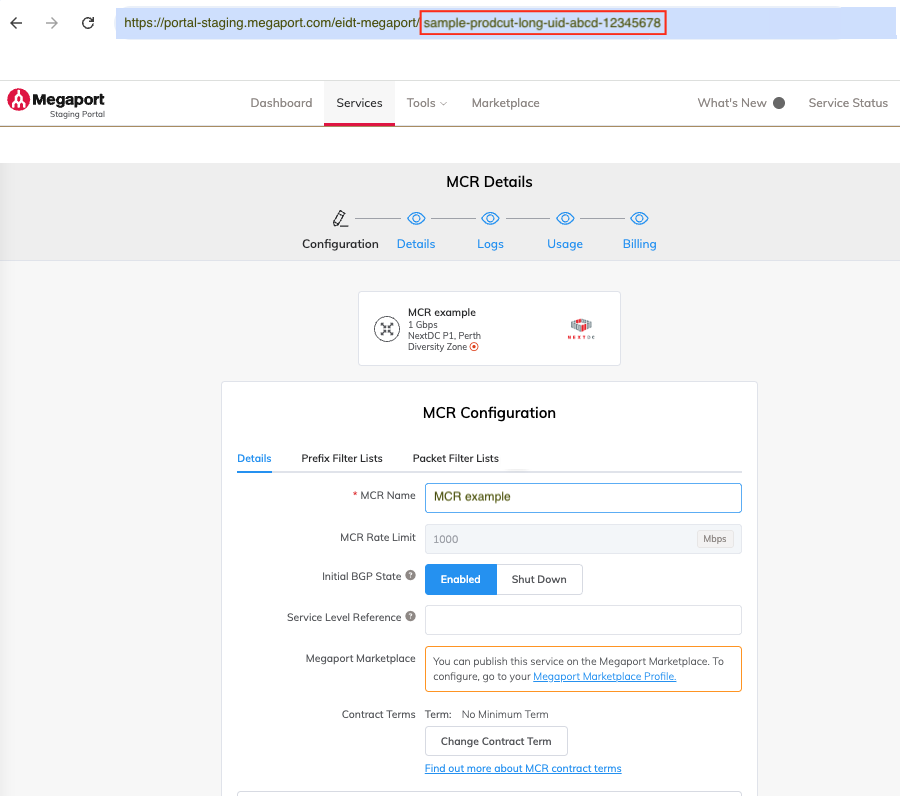Screen dimensions: 900x796
Task: Expand the Tools navigation dropdown
Action: pos(426,102)
